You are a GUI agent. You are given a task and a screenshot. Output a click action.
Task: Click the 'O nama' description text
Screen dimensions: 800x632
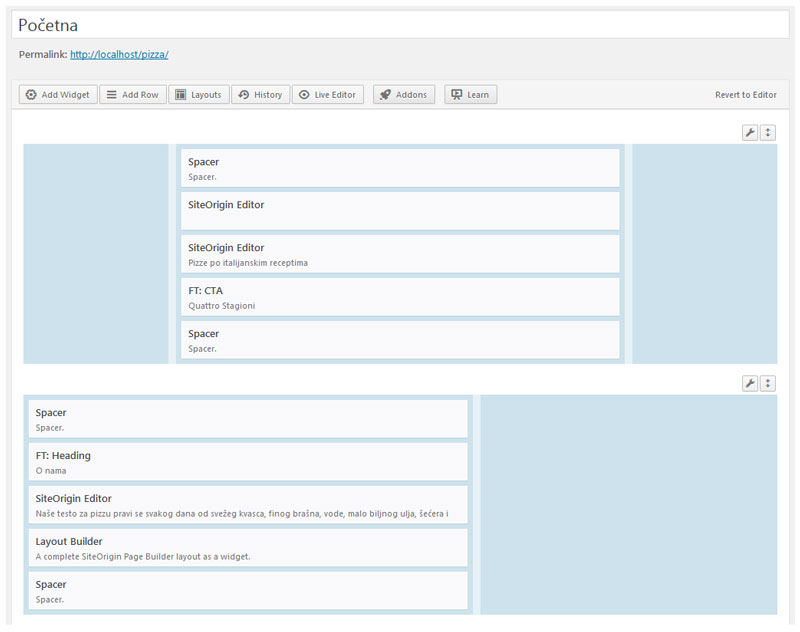[x=51, y=471]
